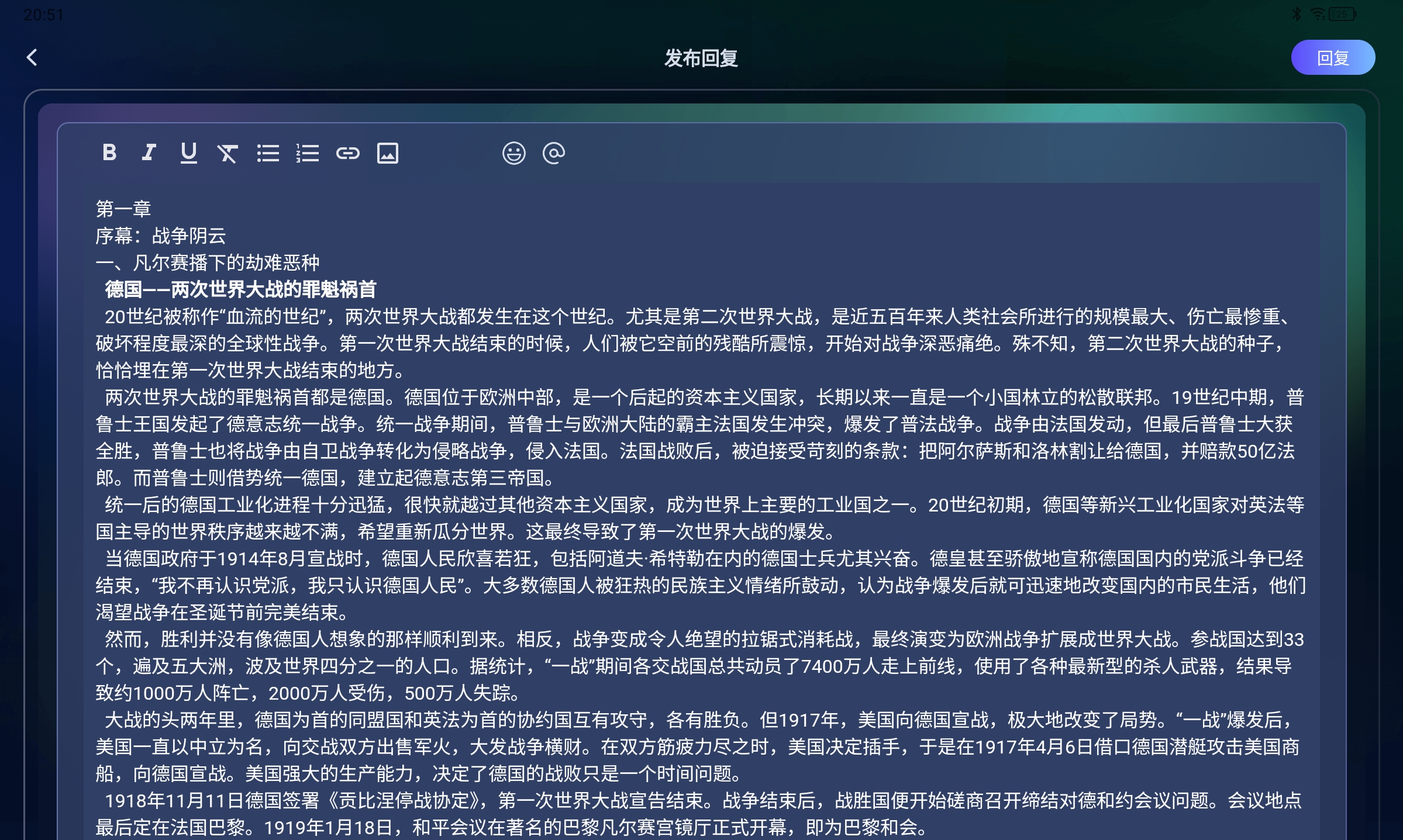Click the Bluetooth status icon

1297,14
